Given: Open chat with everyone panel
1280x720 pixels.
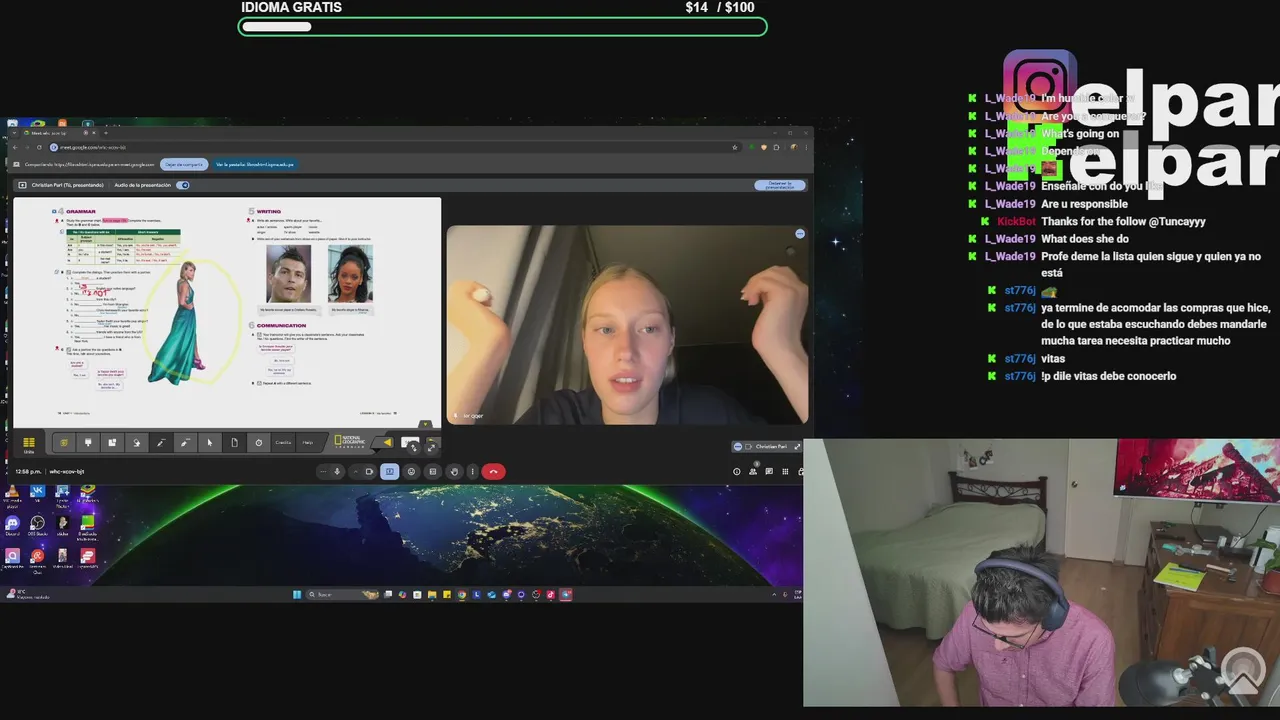Looking at the screenshot, I should [x=769, y=471].
